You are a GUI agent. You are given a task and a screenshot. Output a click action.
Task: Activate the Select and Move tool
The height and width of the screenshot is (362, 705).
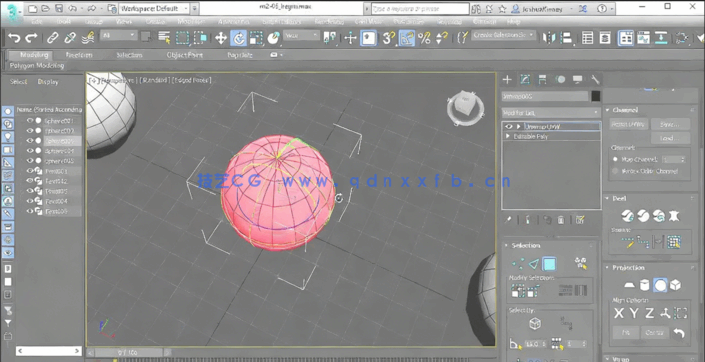(x=221, y=38)
